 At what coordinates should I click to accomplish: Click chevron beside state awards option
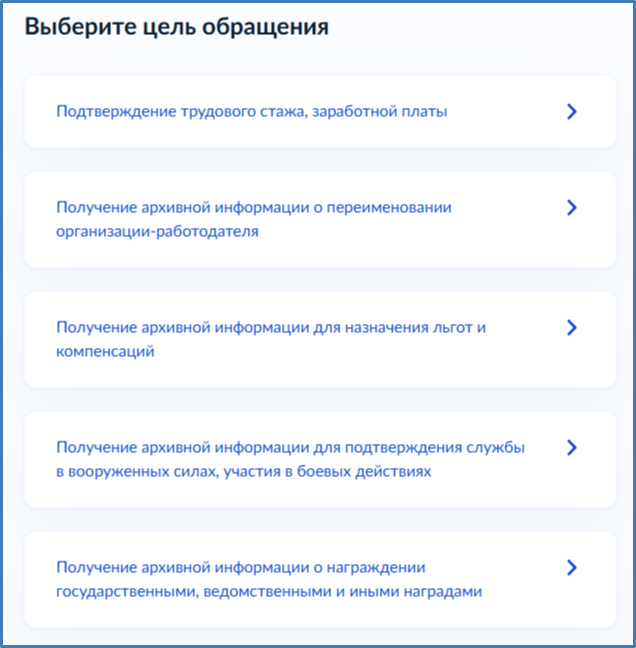(571, 567)
